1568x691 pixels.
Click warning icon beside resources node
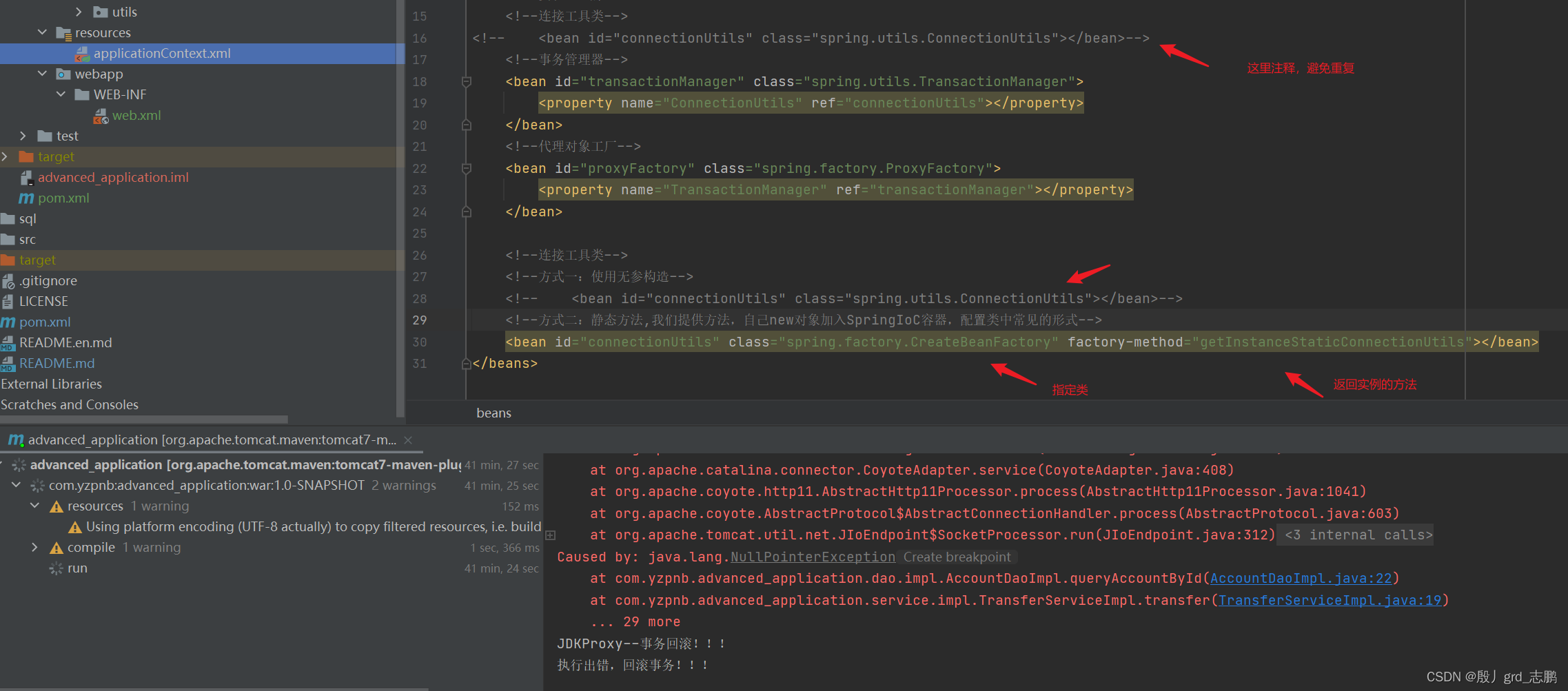pos(57,506)
